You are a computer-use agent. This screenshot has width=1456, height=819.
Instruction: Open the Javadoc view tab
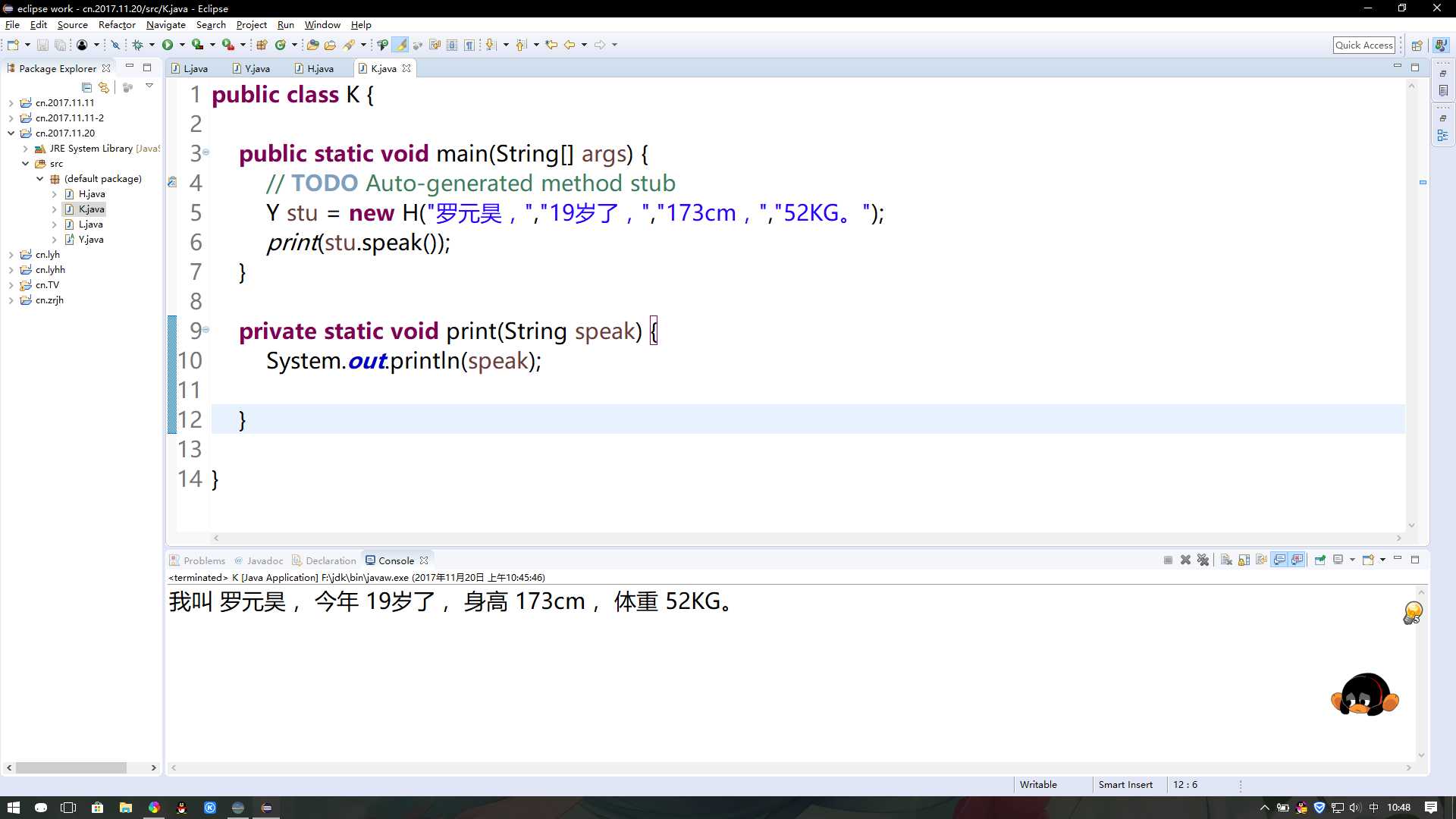259,560
